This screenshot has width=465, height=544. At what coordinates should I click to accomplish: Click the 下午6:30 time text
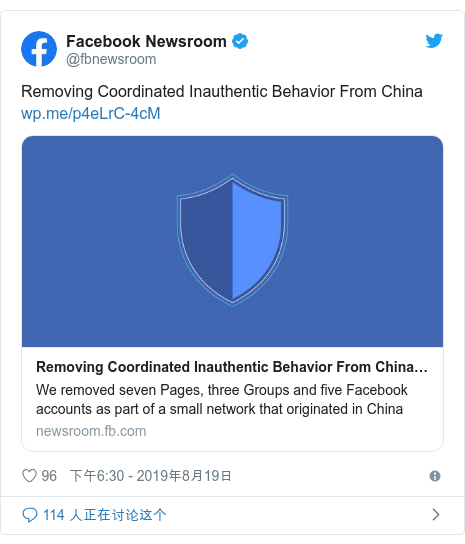(x=97, y=476)
